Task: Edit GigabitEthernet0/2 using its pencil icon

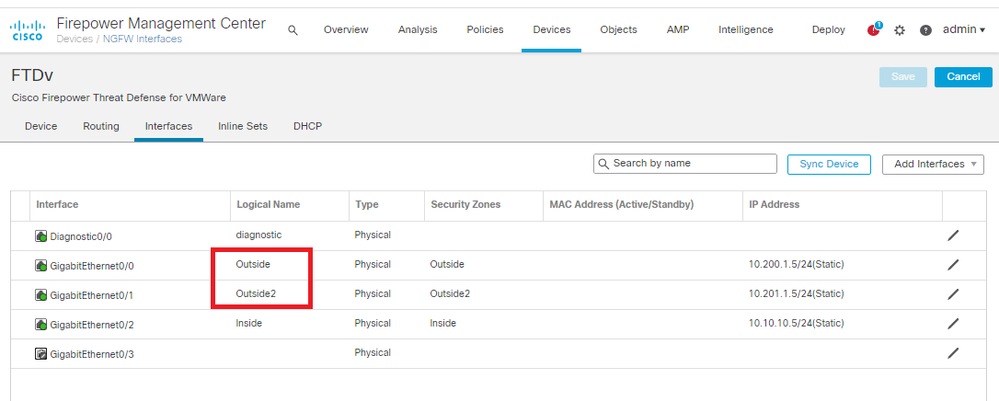Action: (953, 324)
